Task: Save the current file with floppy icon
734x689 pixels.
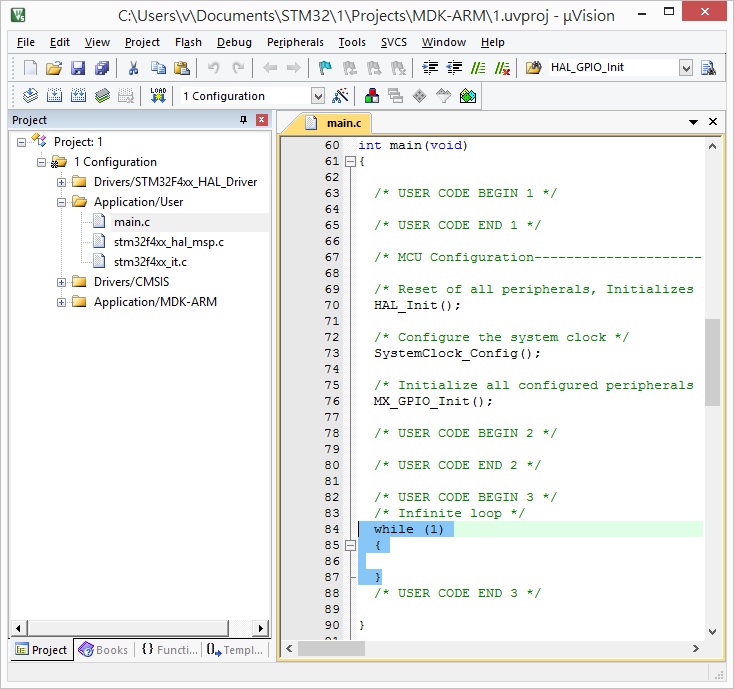Action: [78, 68]
